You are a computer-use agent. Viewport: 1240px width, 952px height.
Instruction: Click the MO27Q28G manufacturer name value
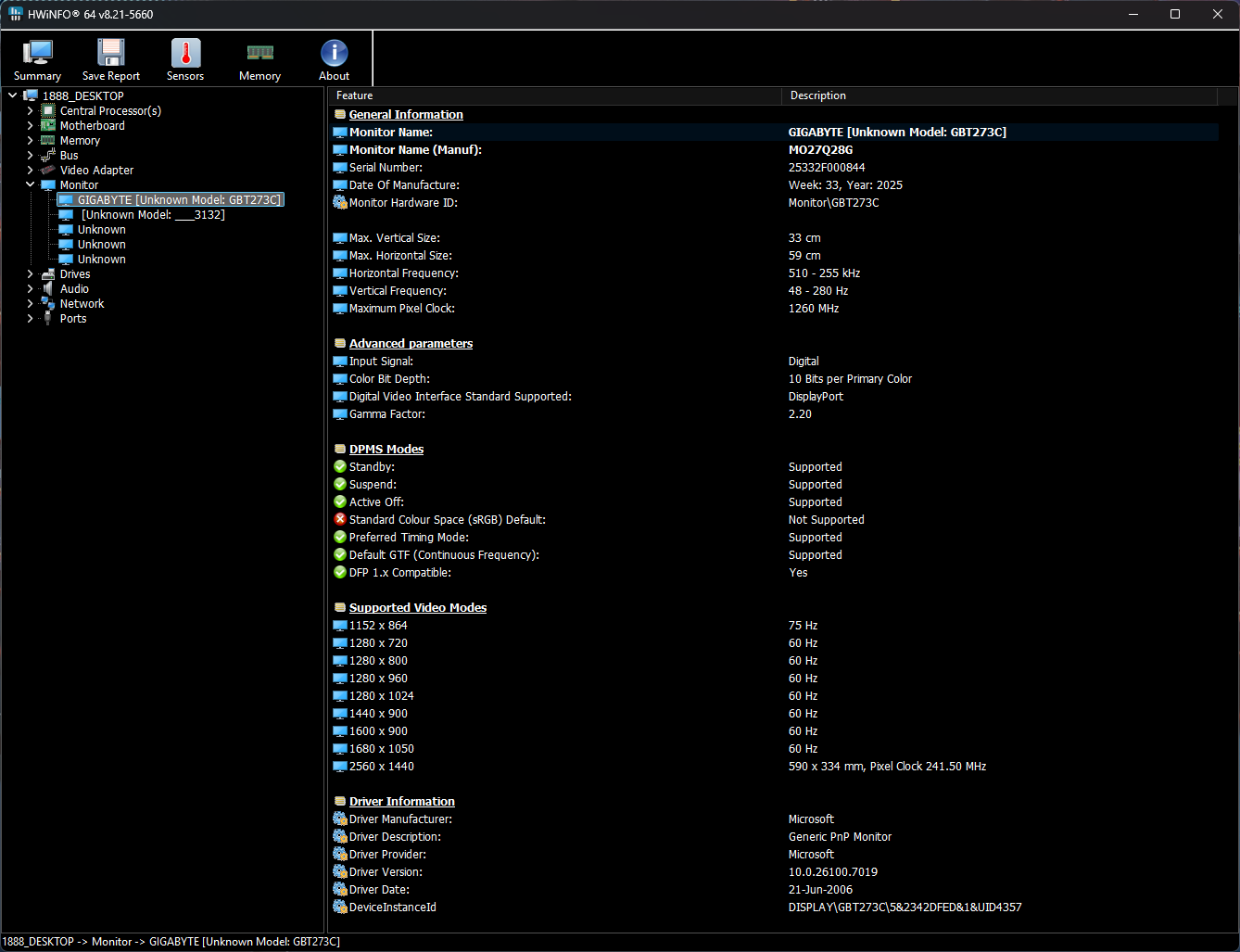pos(820,149)
